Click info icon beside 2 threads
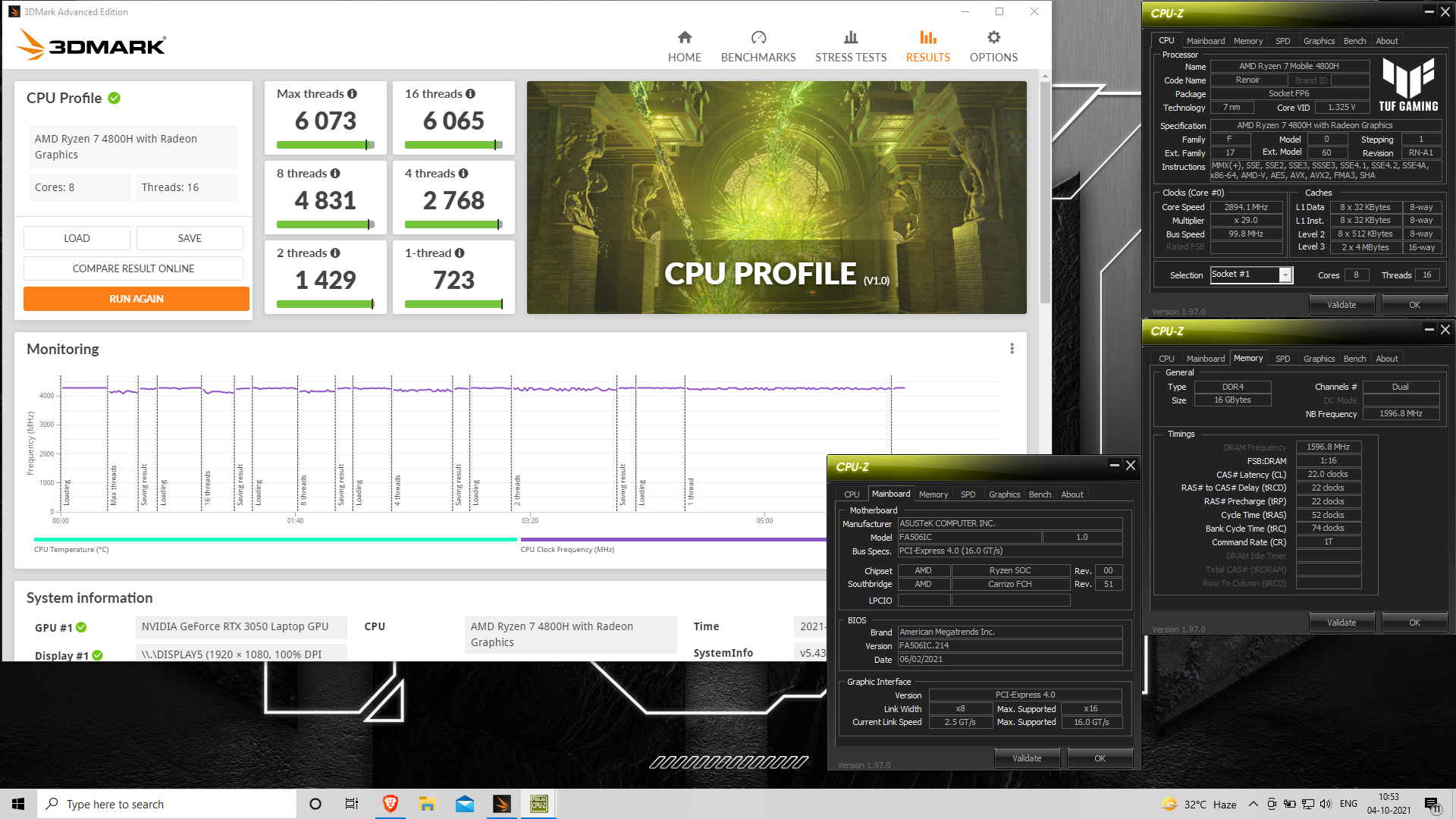Screen dimensions: 1456x819 [x=335, y=253]
